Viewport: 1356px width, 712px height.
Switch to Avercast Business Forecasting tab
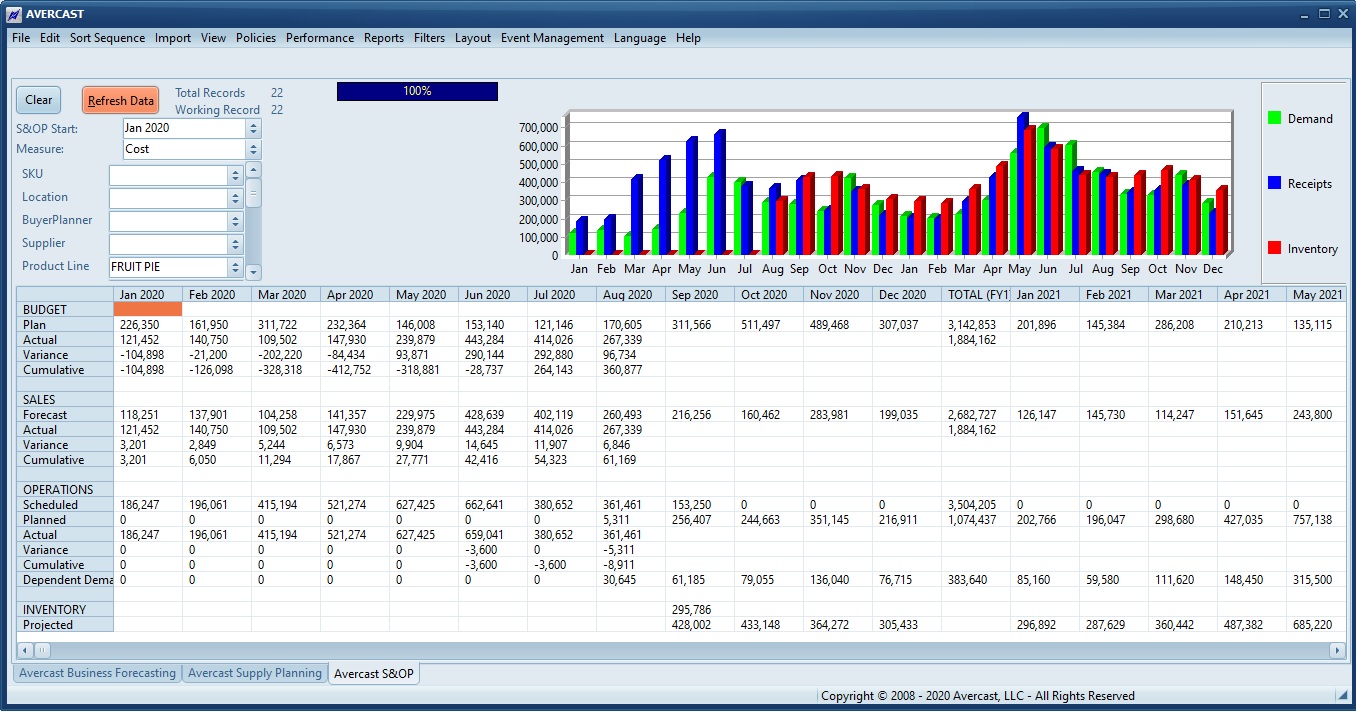97,673
